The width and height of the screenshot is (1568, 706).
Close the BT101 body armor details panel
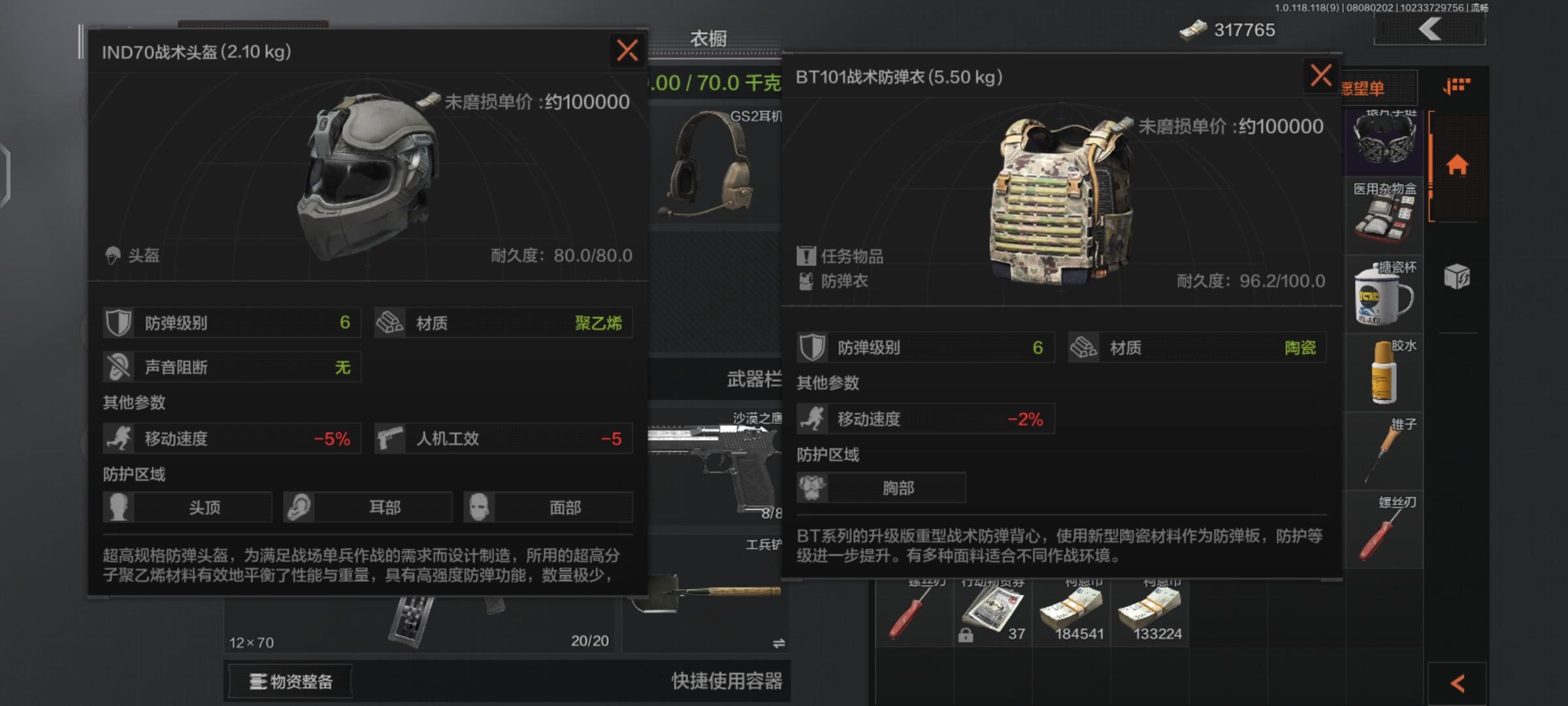coord(1320,75)
